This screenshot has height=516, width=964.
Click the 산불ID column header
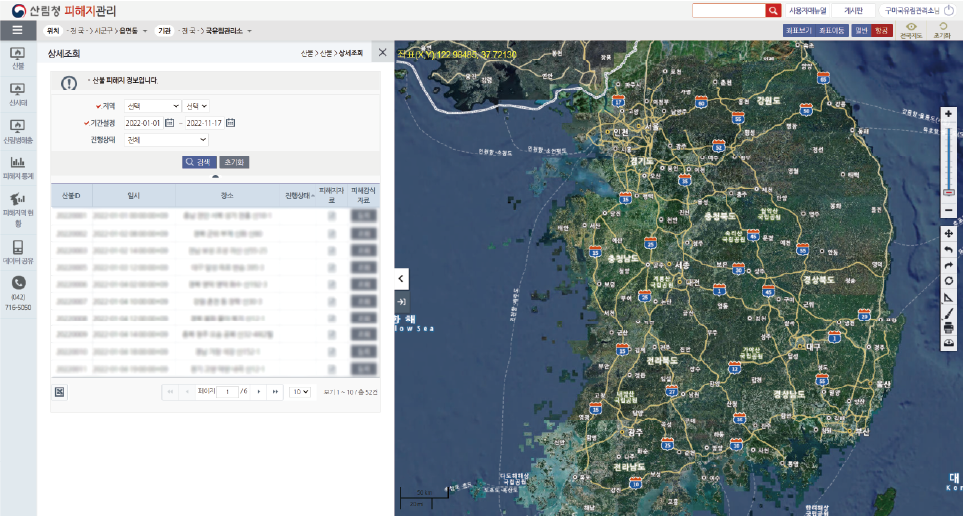(x=71, y=196)
